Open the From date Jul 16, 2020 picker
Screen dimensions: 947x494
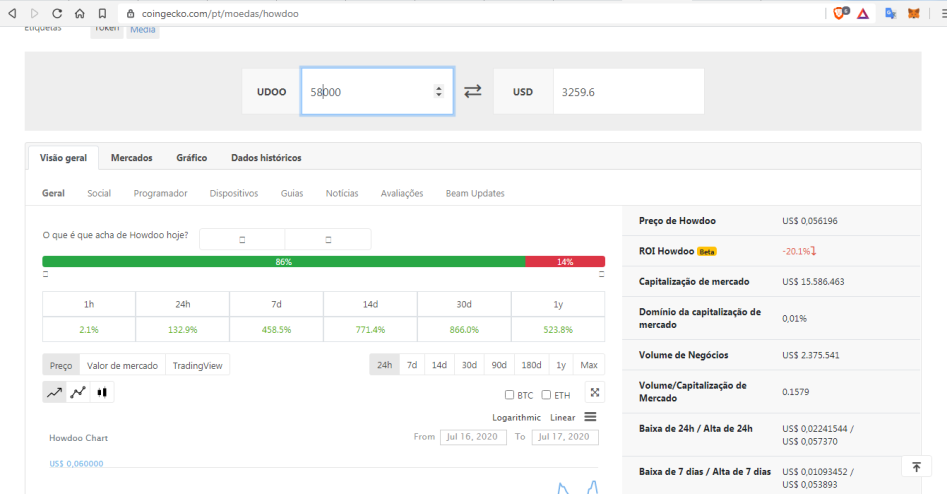473,437
